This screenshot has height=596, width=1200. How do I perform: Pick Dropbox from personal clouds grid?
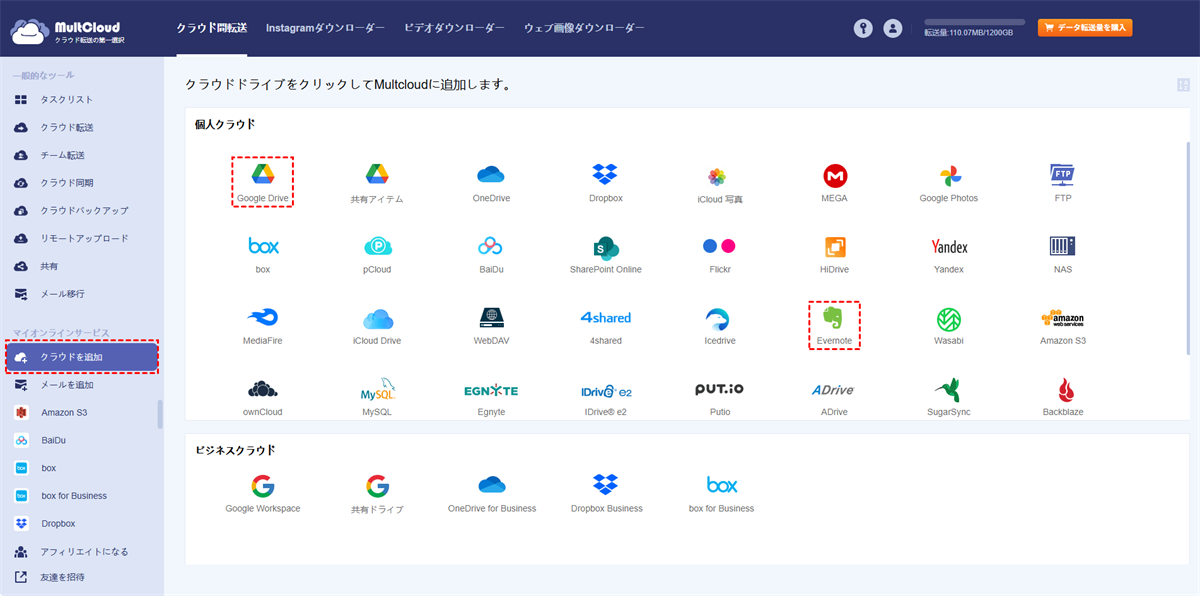[605, 183]
